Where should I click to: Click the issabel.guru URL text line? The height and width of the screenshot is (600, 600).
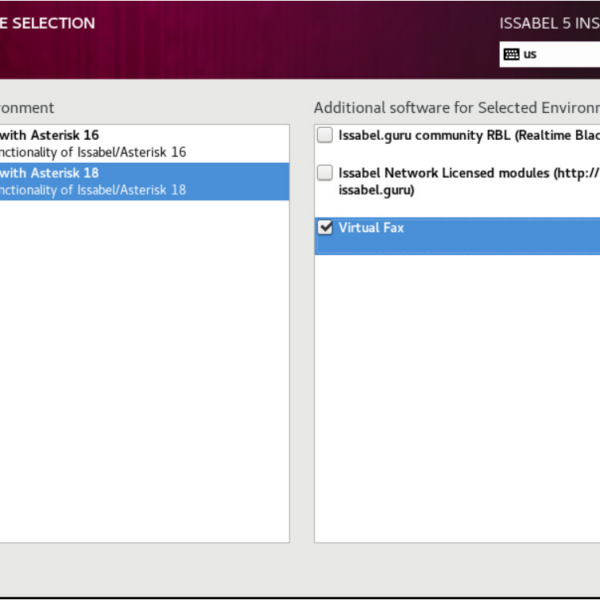[x=376, y=189]
